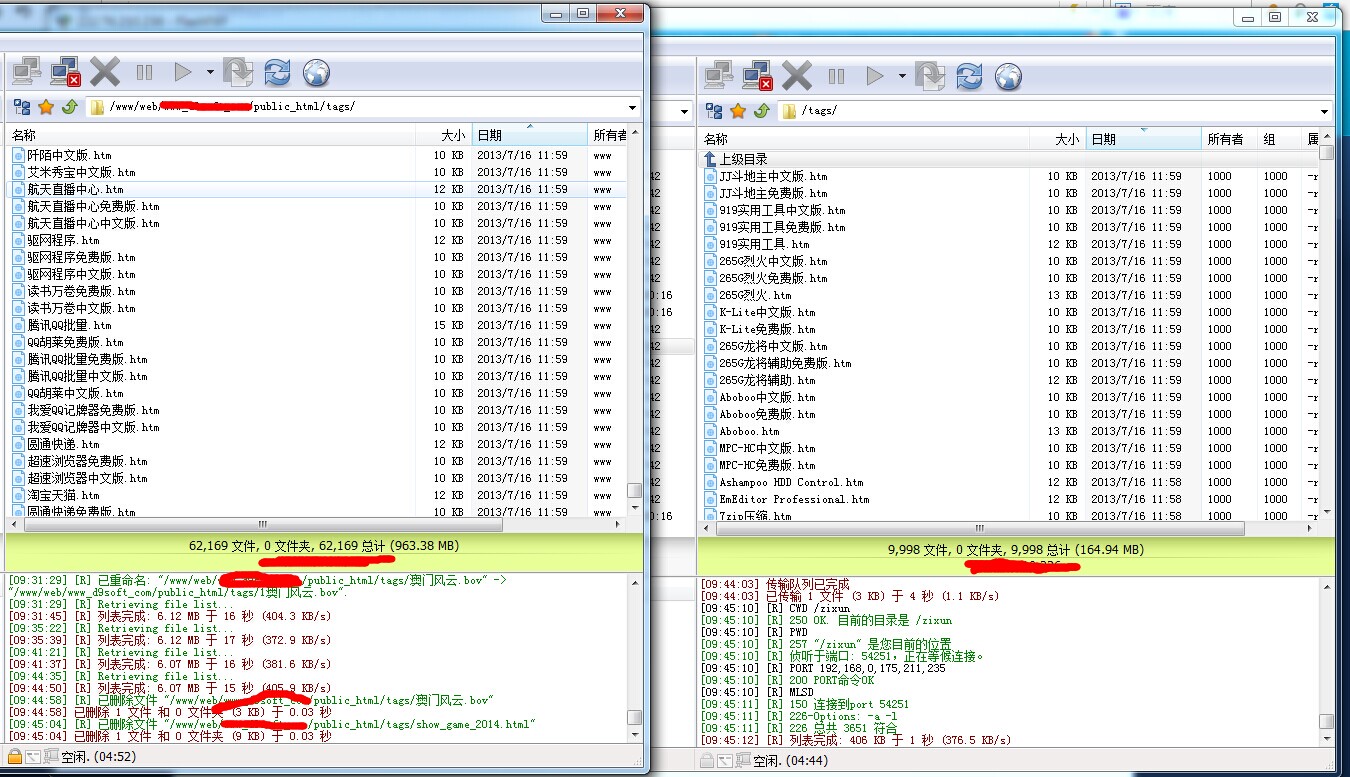Select file MPC-HC中文版.htm
Viewport: 1350px width, 777px height.
1008,448
